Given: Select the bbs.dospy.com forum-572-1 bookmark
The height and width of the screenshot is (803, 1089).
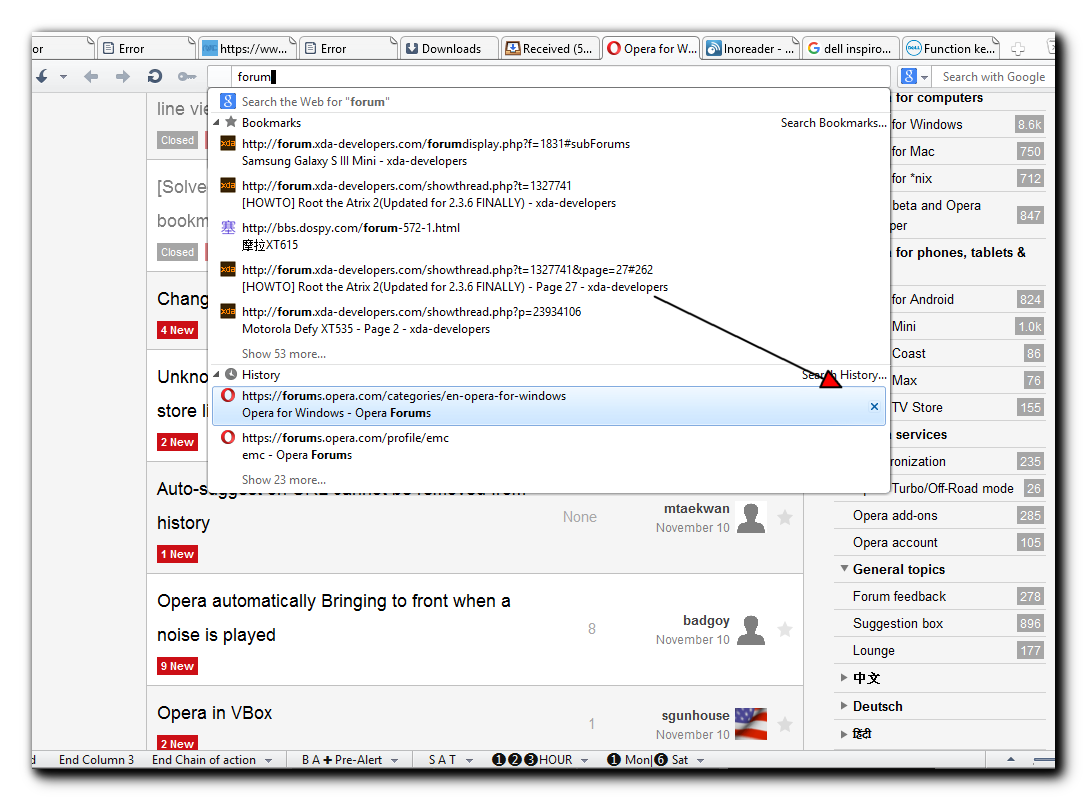Looking at the screenshot, I should (x=549, y=236).
